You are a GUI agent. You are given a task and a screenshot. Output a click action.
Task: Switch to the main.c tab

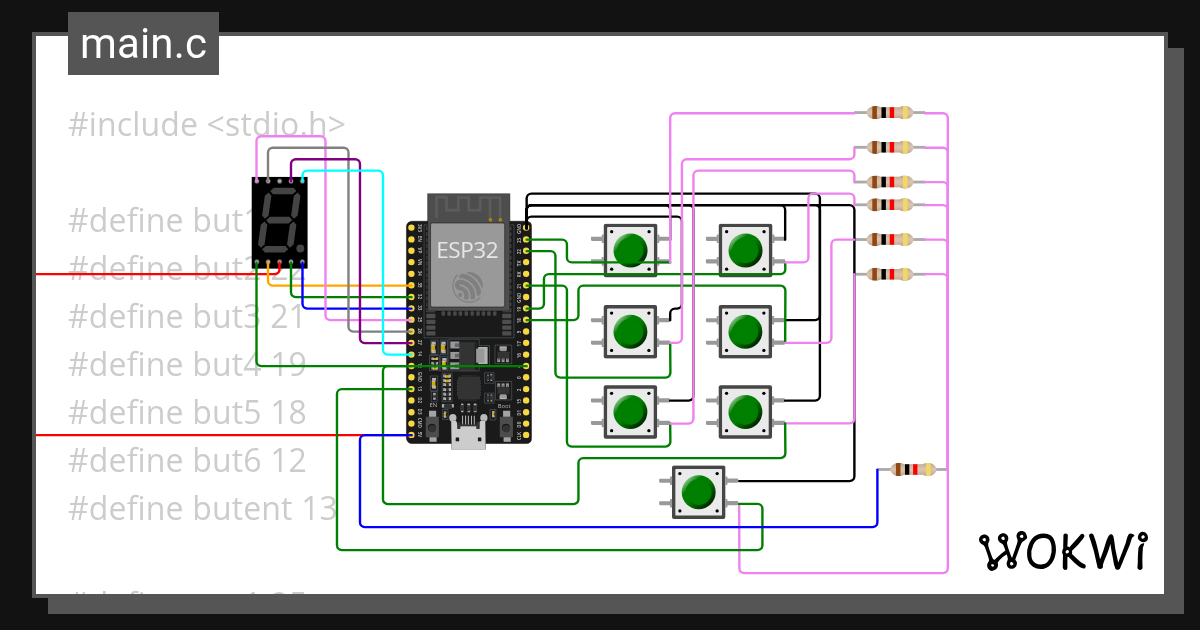143,43
